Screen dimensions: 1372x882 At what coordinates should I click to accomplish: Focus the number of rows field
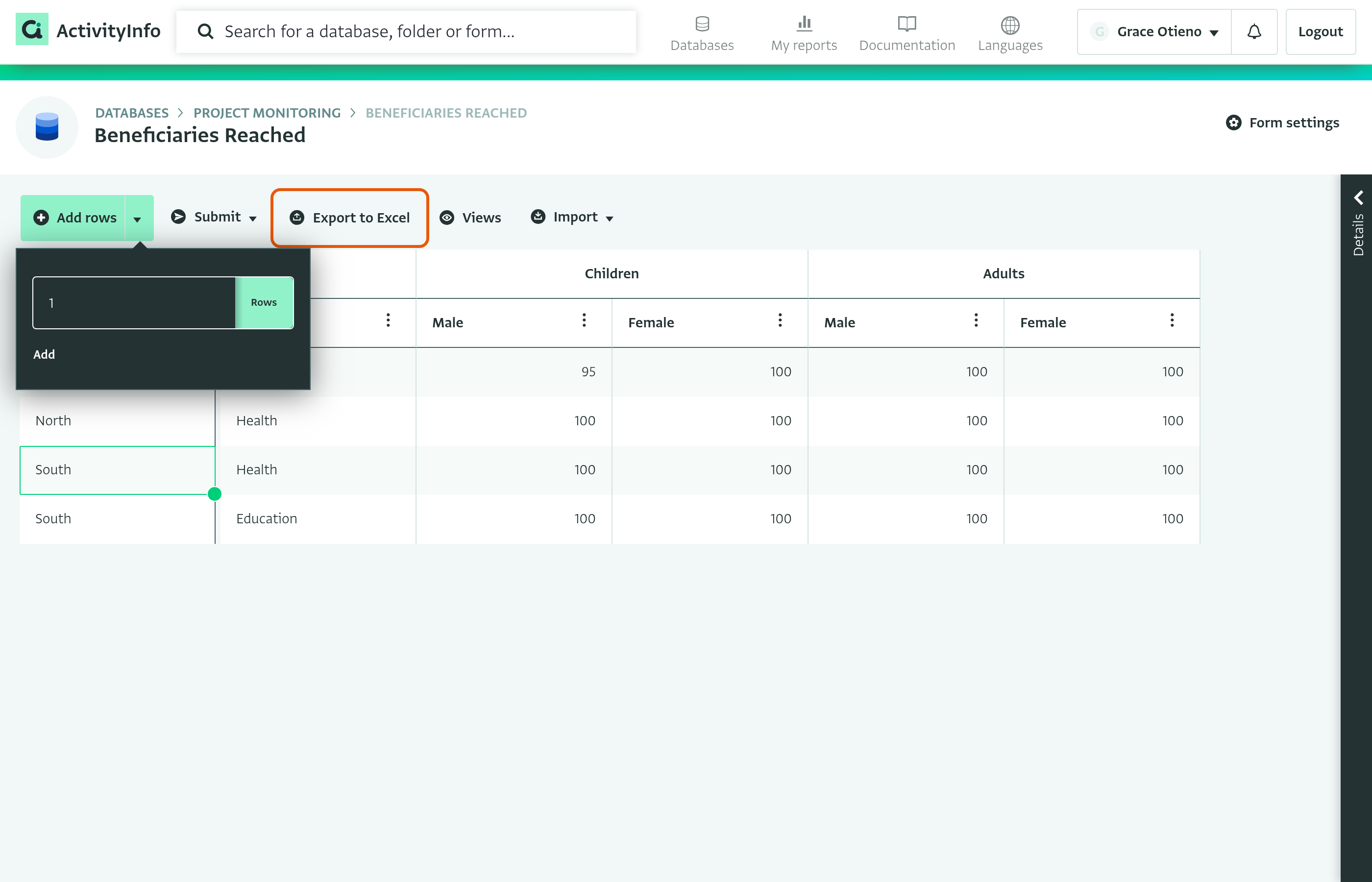(x=134, y=303)
